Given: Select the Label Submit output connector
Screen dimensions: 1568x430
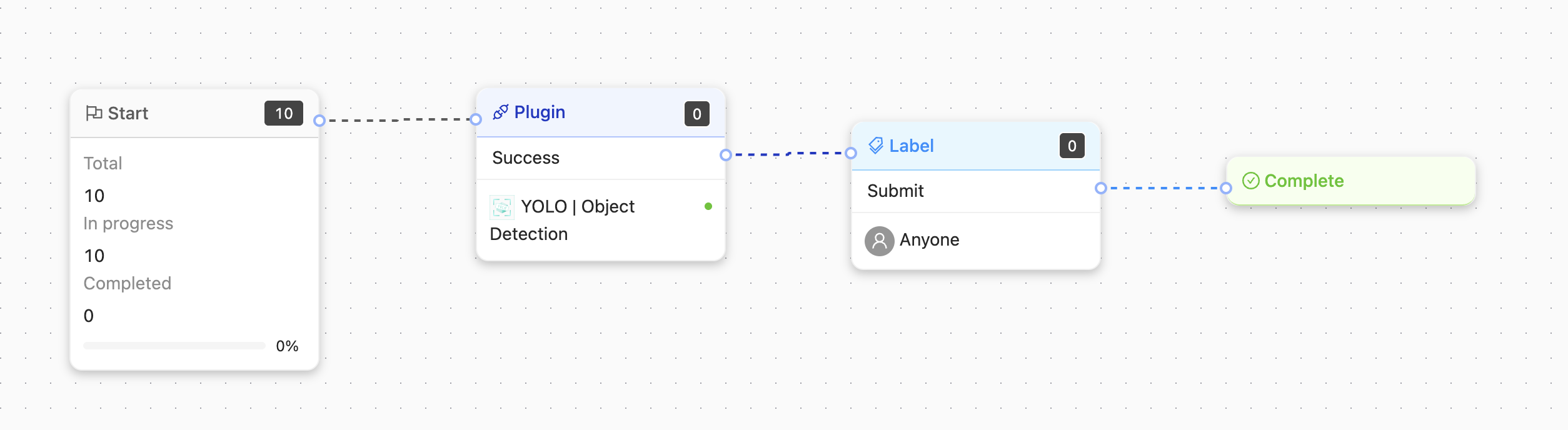Looking at the screenshot, I should (x=1101, y=188).
